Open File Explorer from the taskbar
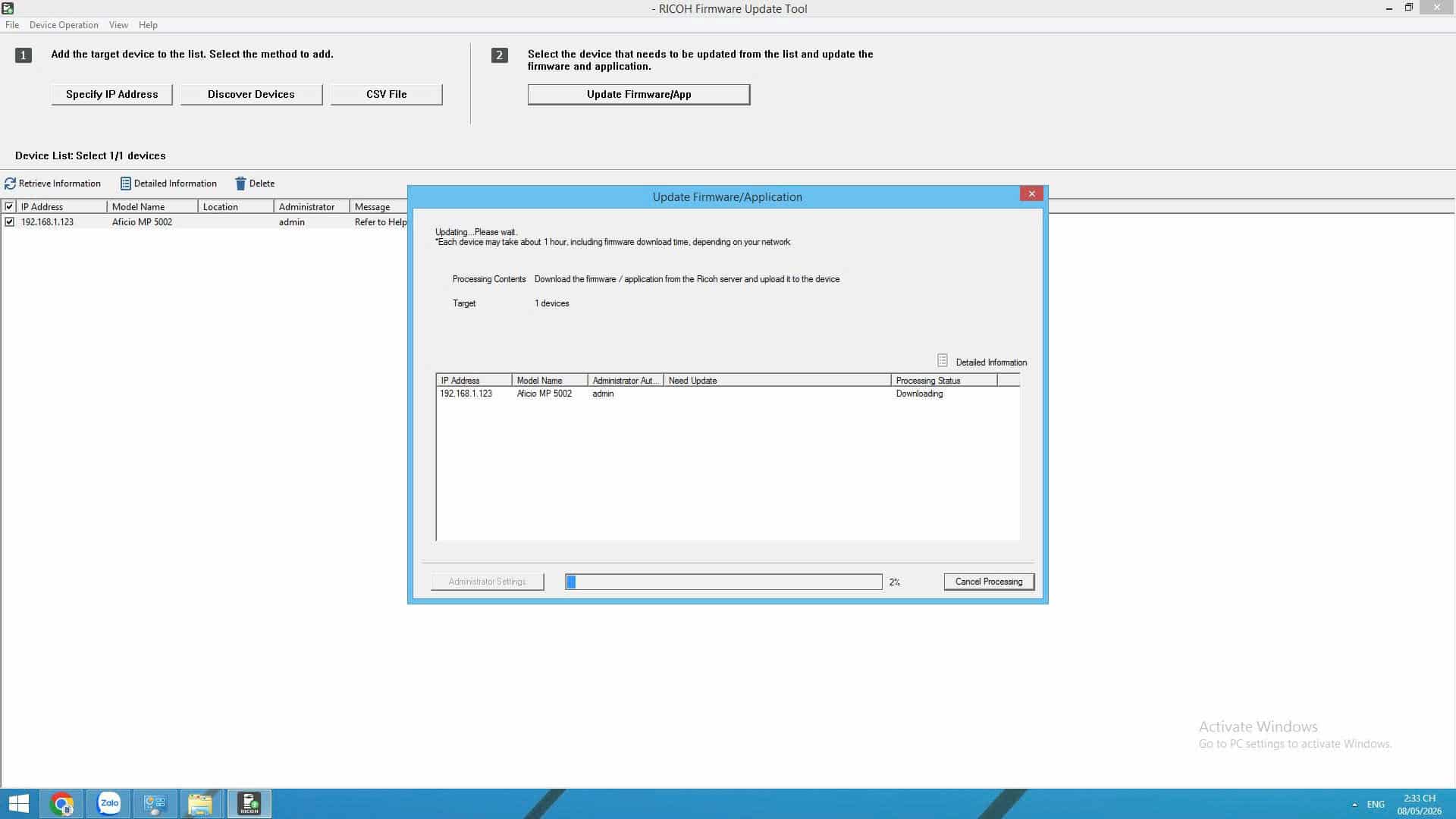The height and width of the screenshot is (819, 1456). [200, 804]
